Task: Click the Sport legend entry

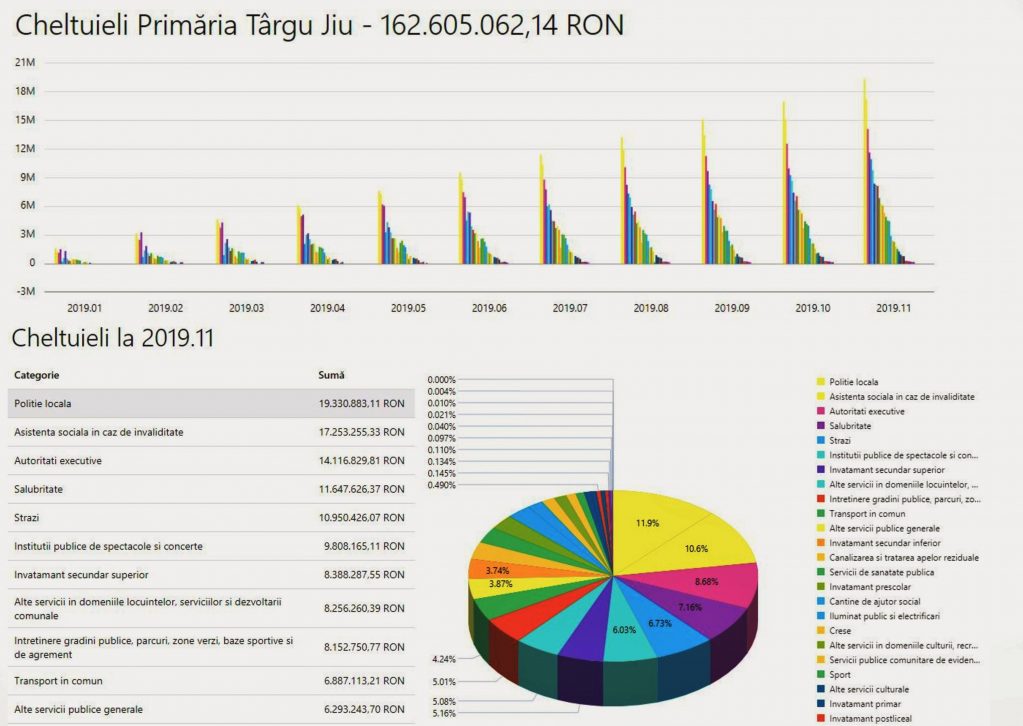Action: pos(840,675)
